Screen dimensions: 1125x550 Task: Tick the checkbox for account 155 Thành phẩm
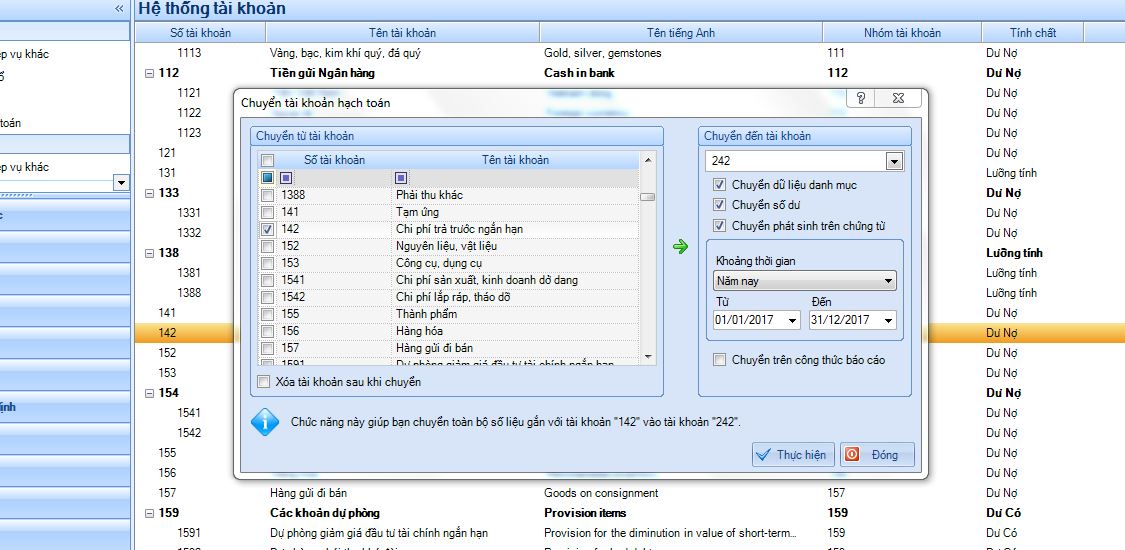pos(267,314)
